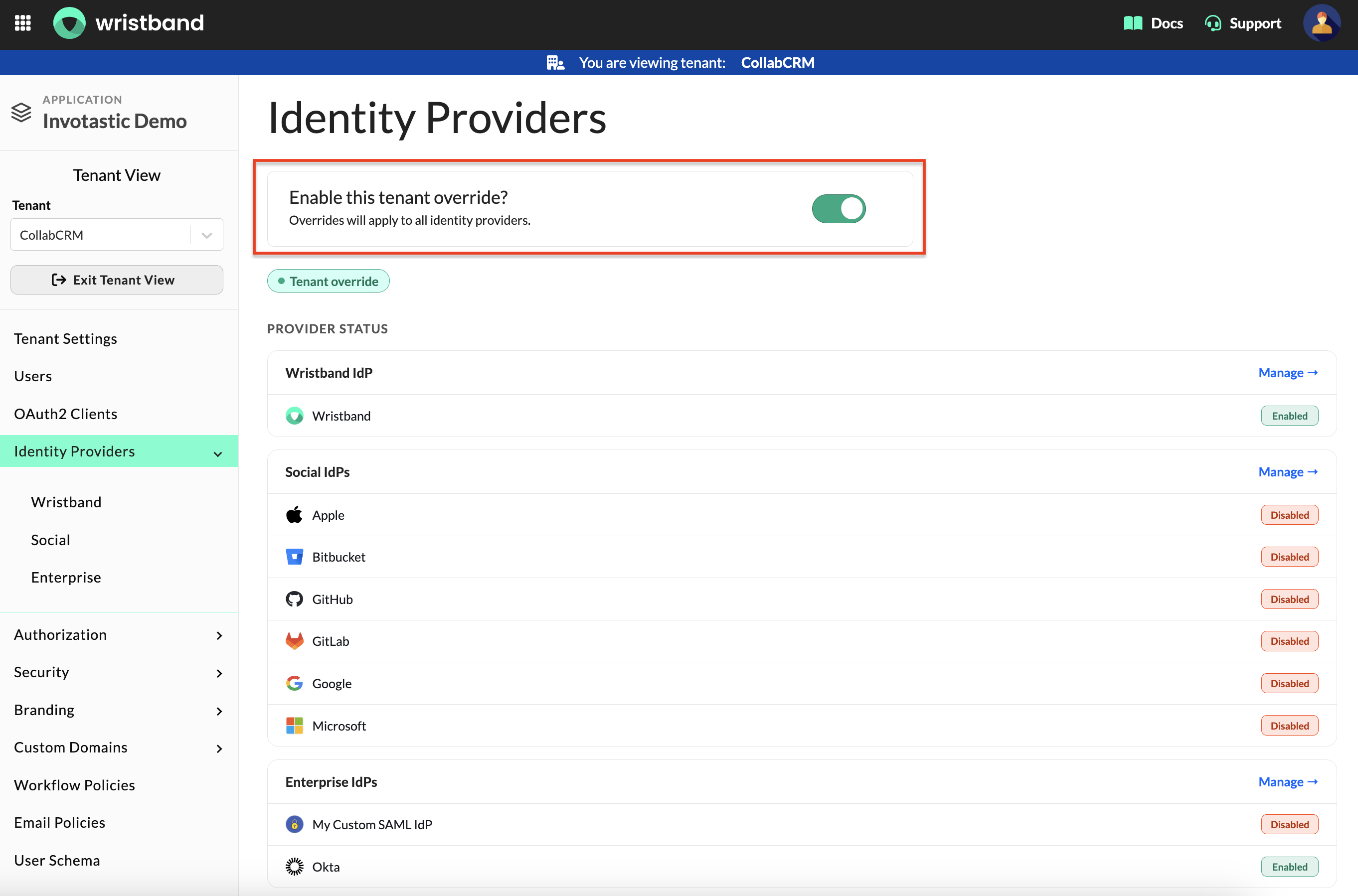The height and width of the screenshot is (896, 1358).
Task: Click the Apple provider icon
Action: 294,515
